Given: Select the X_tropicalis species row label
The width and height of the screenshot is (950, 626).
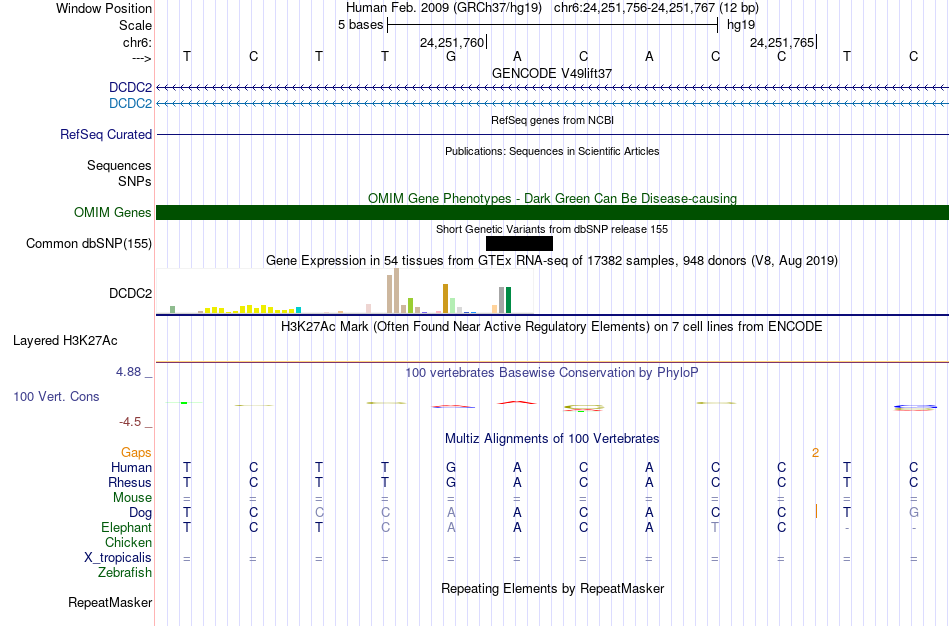Looking at the screenshot, I should [x=118, y=558].
